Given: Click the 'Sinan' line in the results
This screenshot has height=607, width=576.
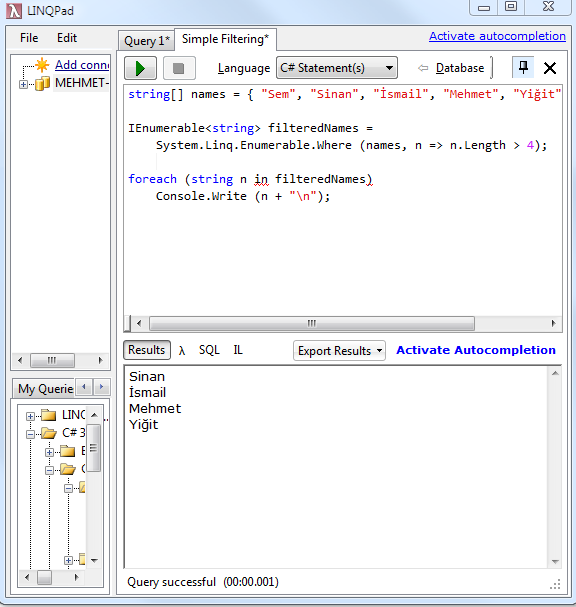Looking at the screenshot, I should pos(147,377).
